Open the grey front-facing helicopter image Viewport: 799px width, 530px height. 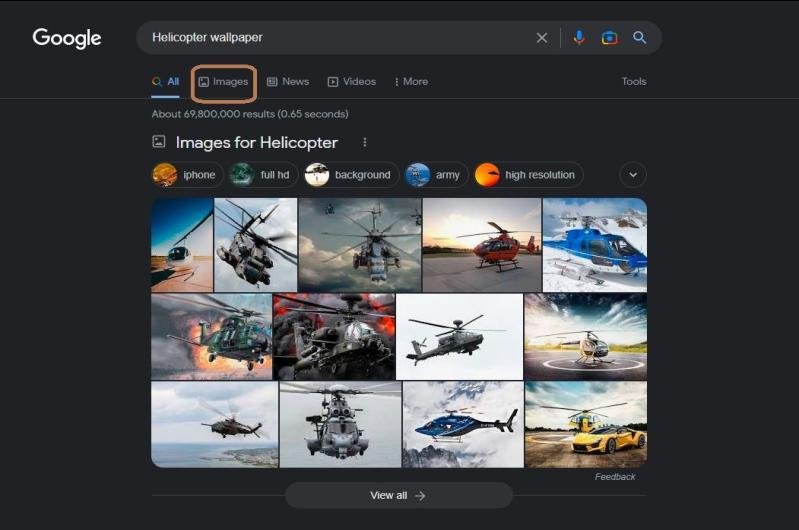click(x=340, y=425)
